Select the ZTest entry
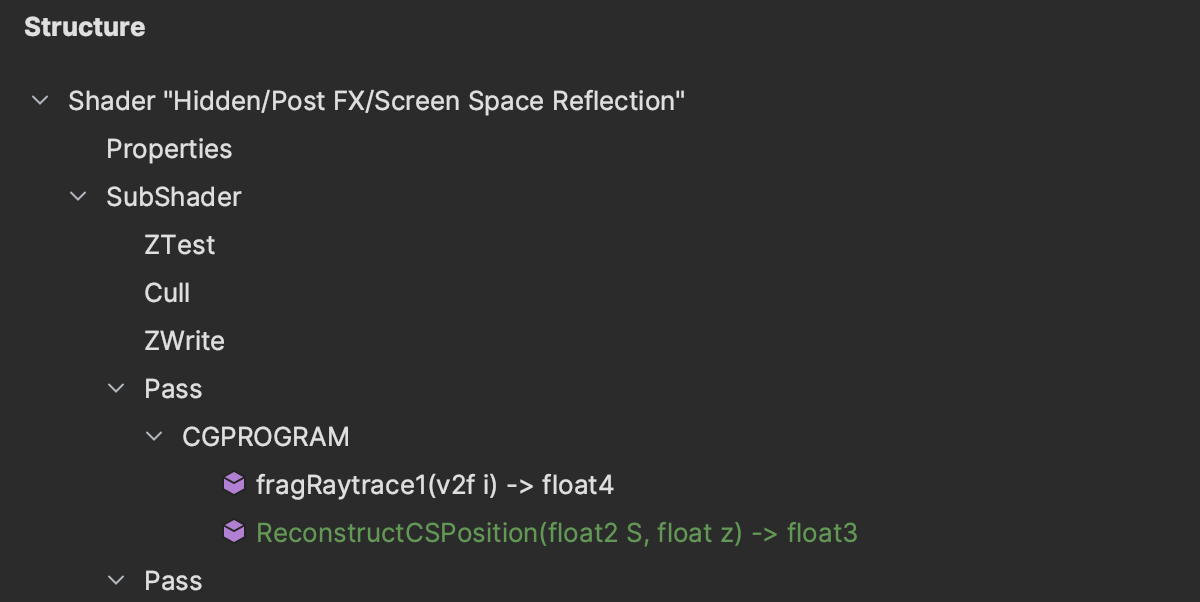Screen dimensions: 1200x602 pos(180,245)
